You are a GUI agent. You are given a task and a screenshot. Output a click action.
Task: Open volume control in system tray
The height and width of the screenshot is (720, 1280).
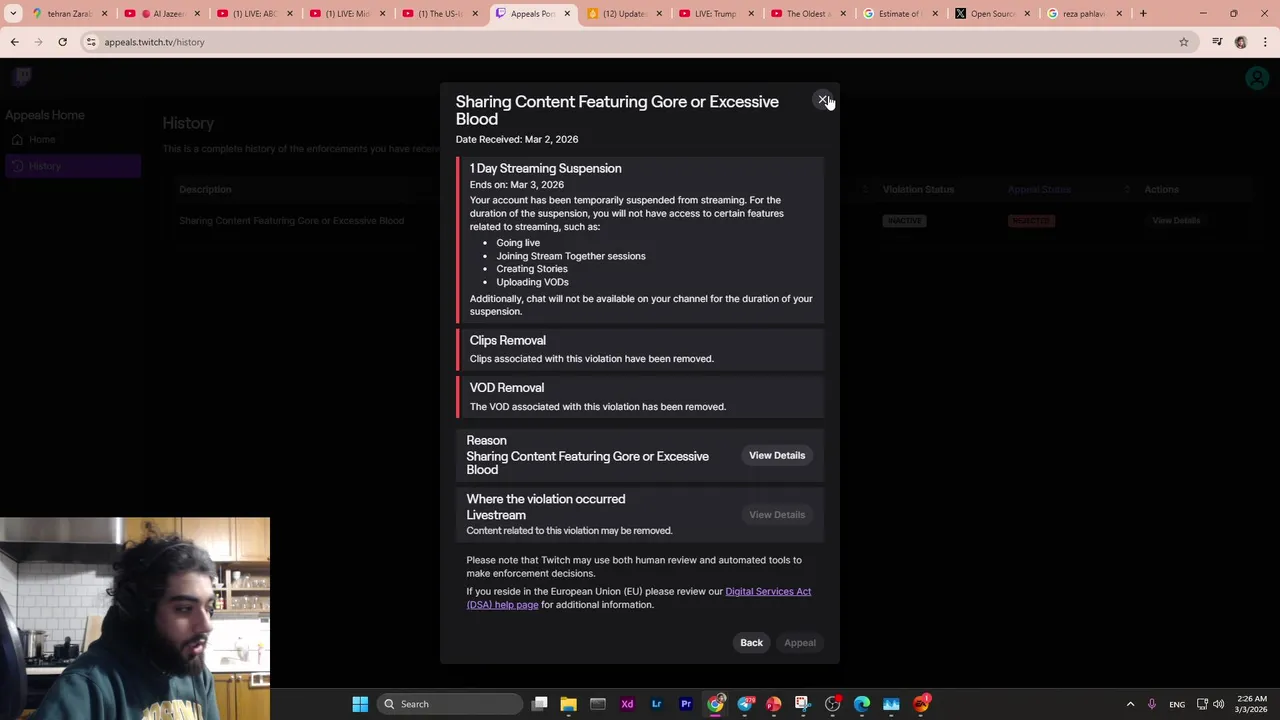coord(1218,704)
